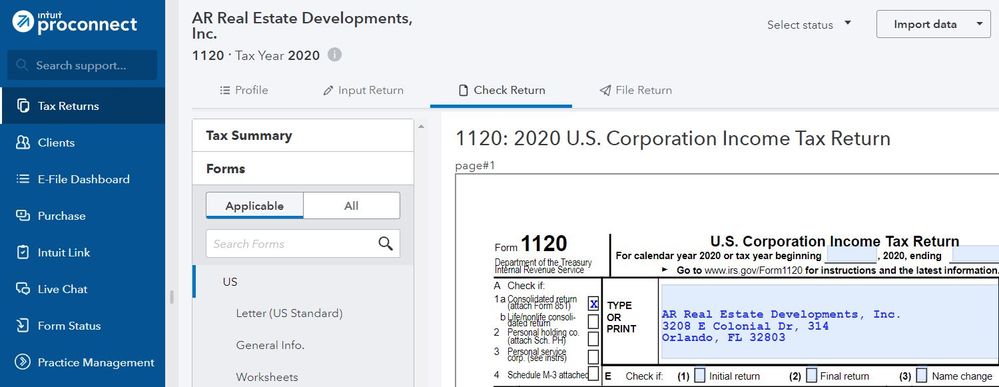The height and width of the screenshot is (387, 999).
Task: Go to E-File Dashboard
Action: [x=82, y=179]
